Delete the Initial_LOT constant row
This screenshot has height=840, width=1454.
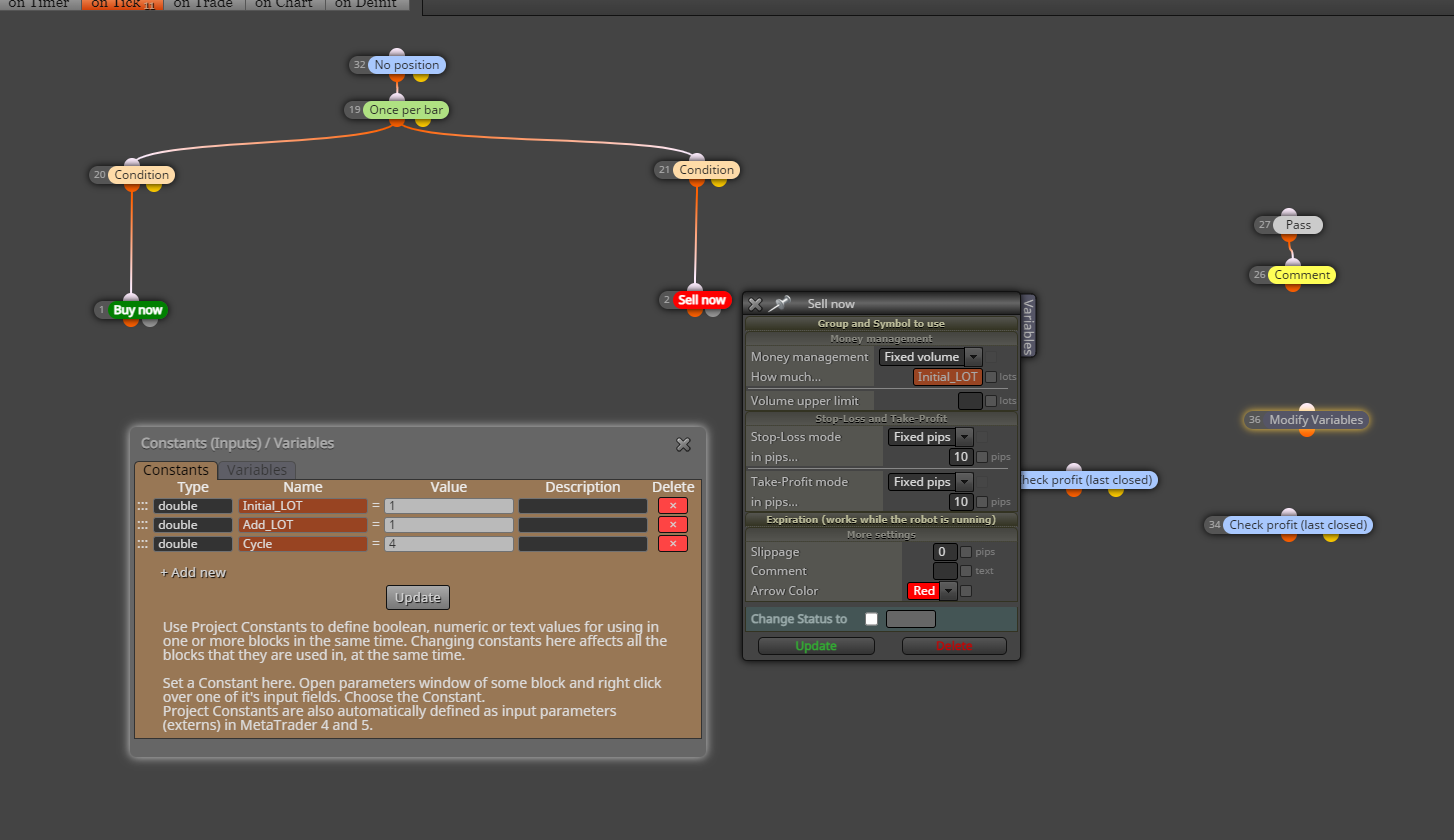pyautogui.click(x=673, y=506)
